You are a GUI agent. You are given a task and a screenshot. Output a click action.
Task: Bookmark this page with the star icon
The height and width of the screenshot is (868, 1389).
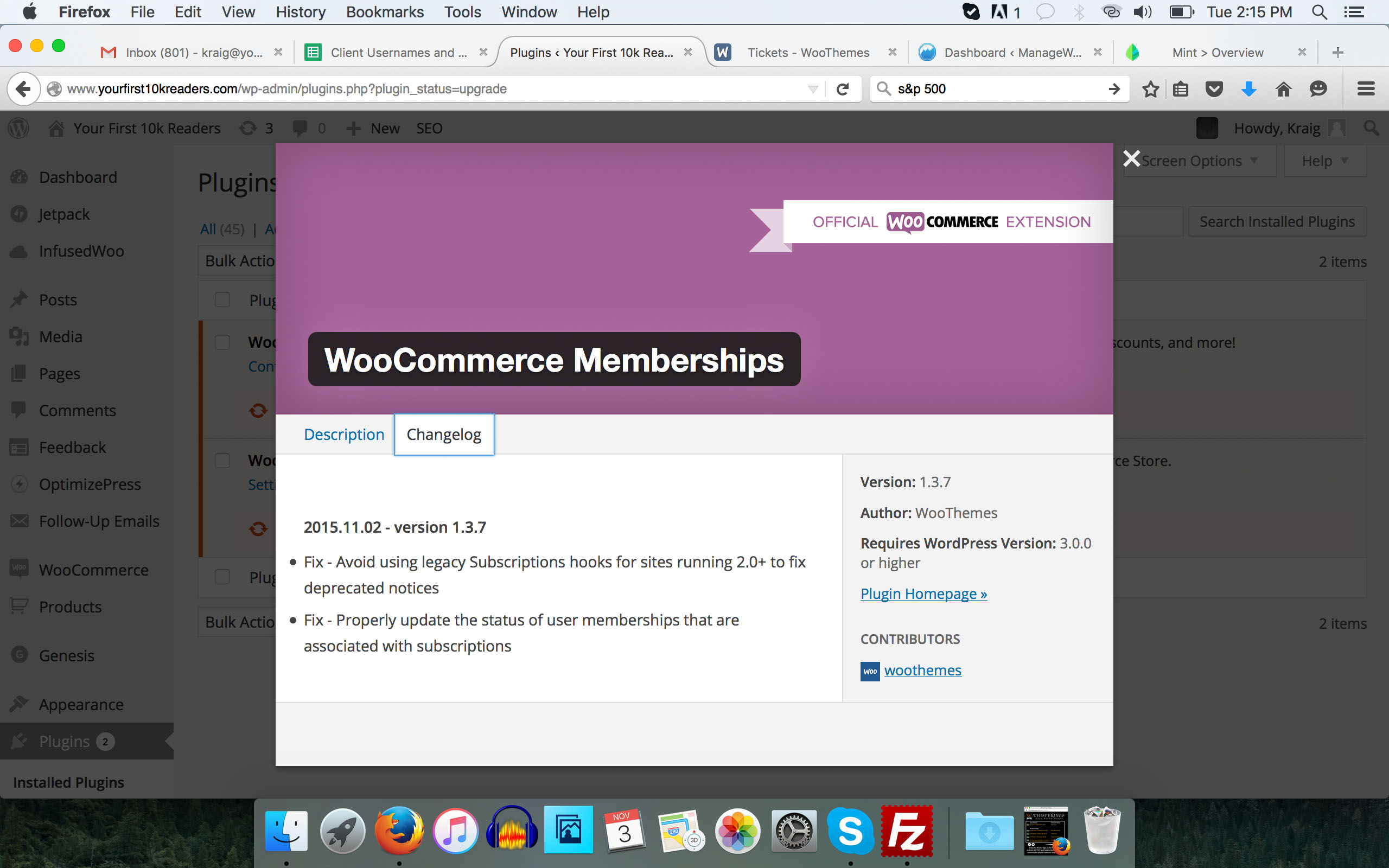(1150, 89)
